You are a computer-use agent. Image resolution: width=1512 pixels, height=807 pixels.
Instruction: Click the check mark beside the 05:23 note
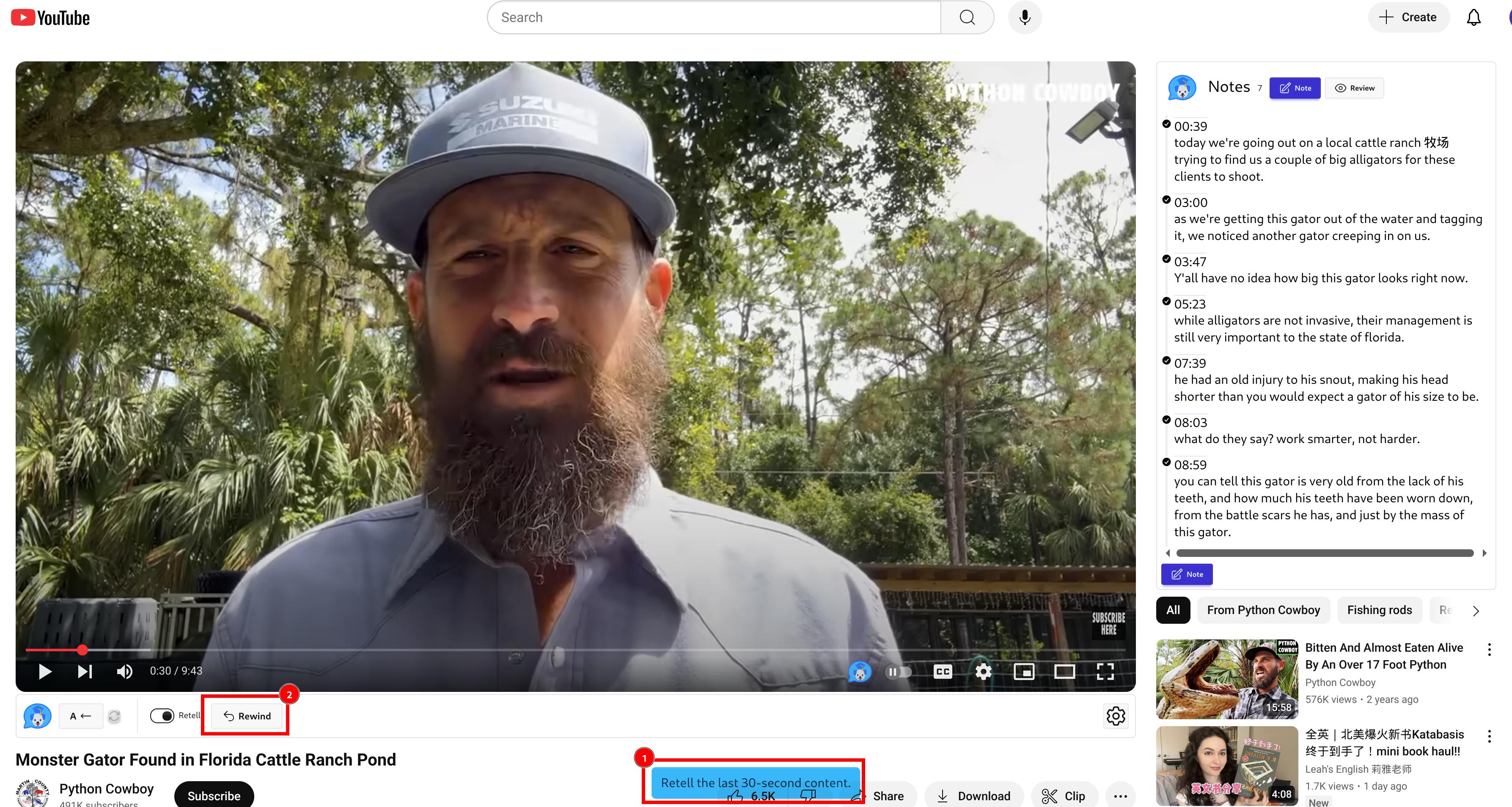coord(1166,301)
